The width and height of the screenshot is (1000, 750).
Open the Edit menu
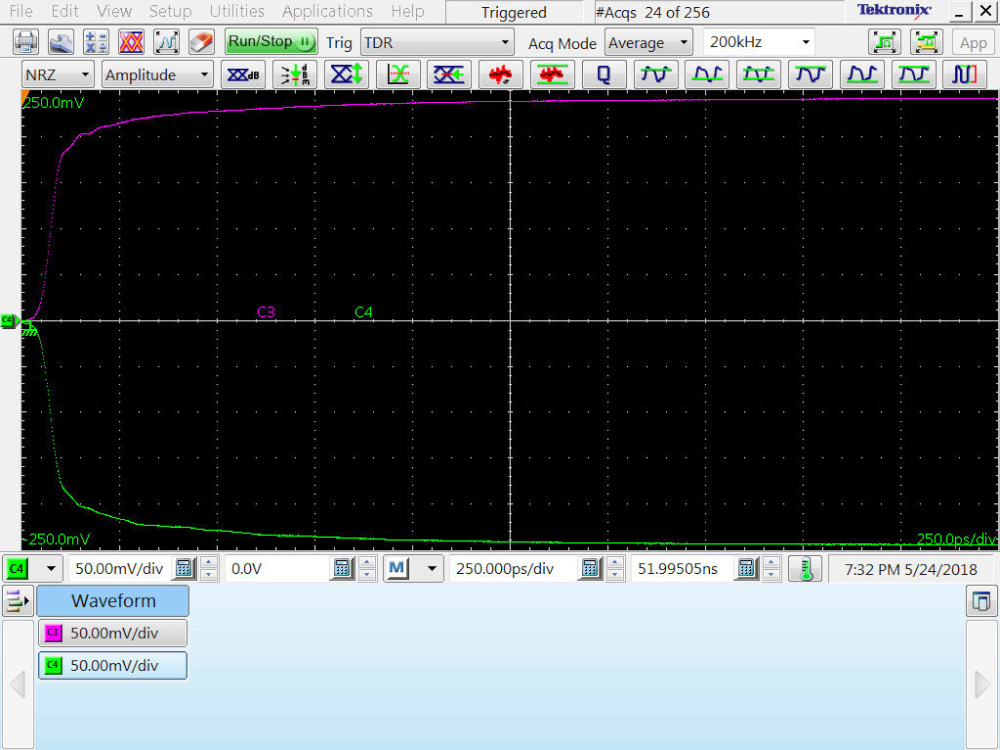coord(64,11)
